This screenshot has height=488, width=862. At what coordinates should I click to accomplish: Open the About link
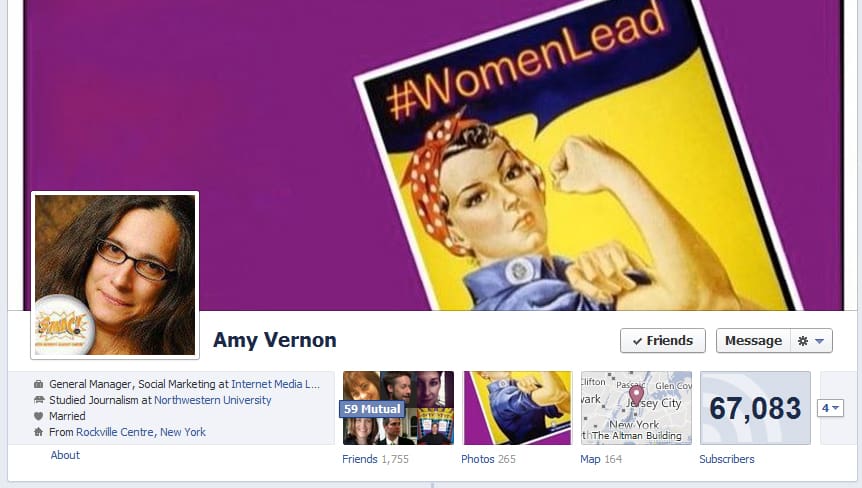(x=65, y=455)
